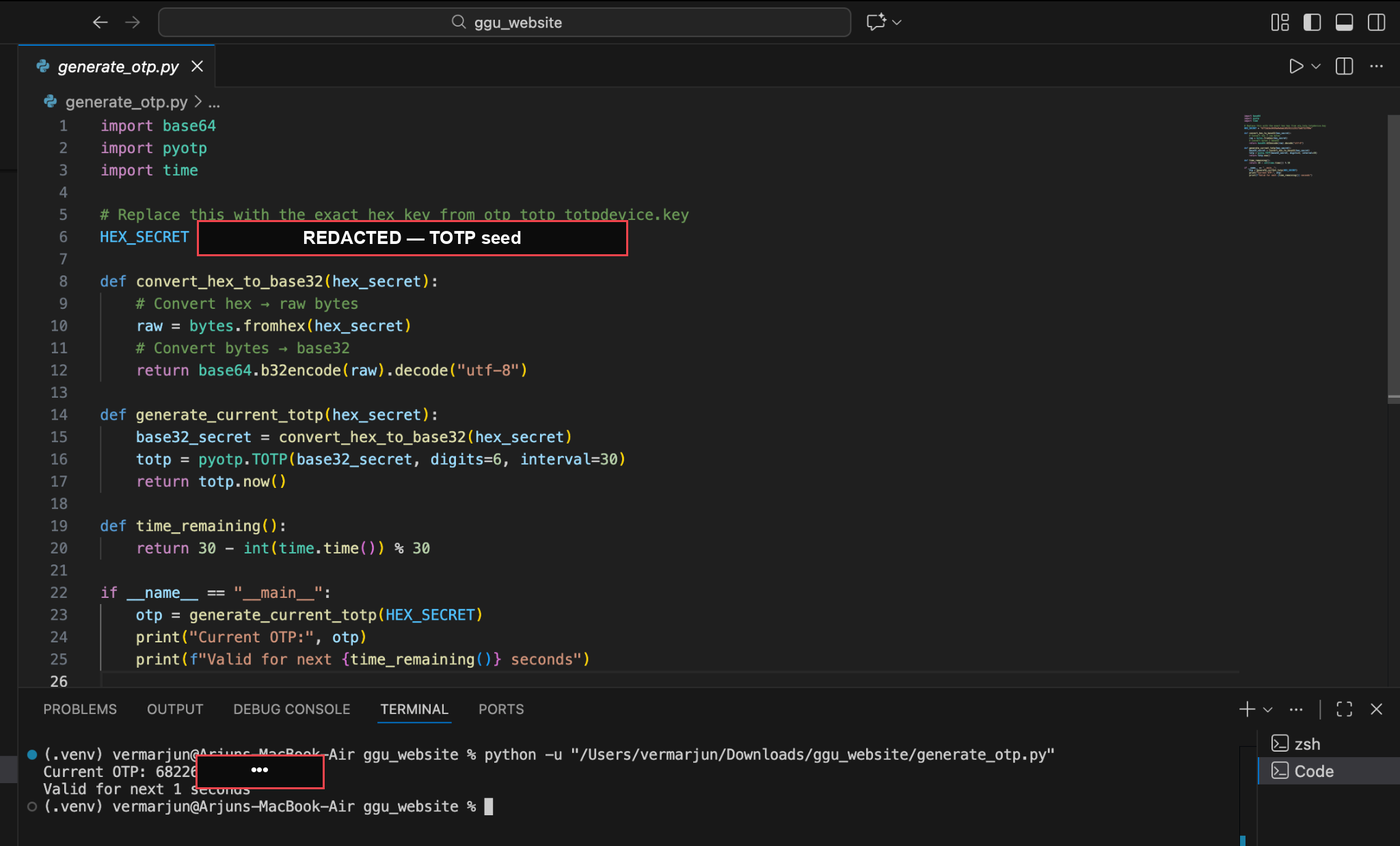
Task: Open editor More Actions ellipsis
Action: coord(1376,66)
